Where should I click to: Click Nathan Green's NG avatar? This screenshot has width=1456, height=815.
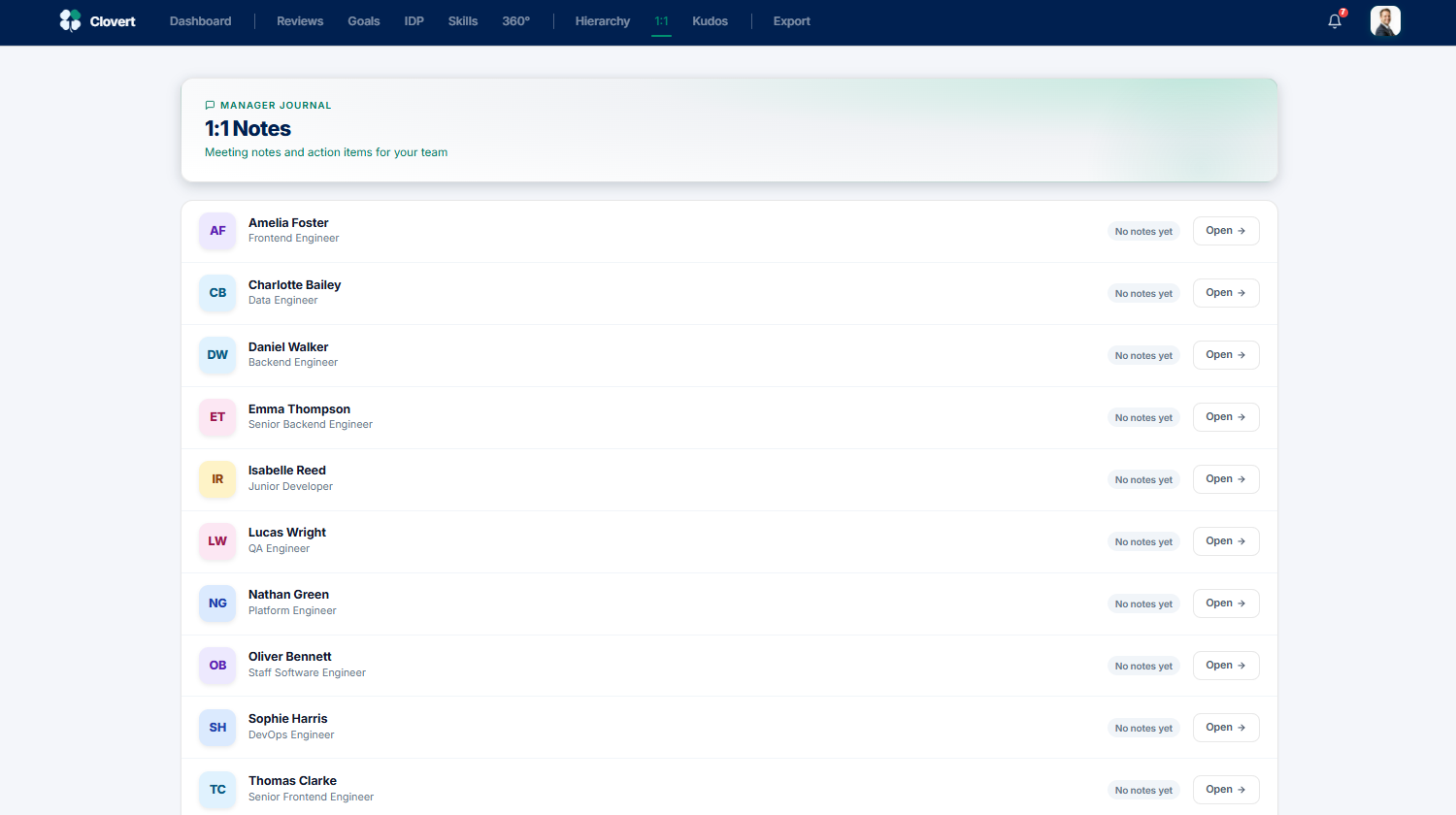tap(217, 603)
